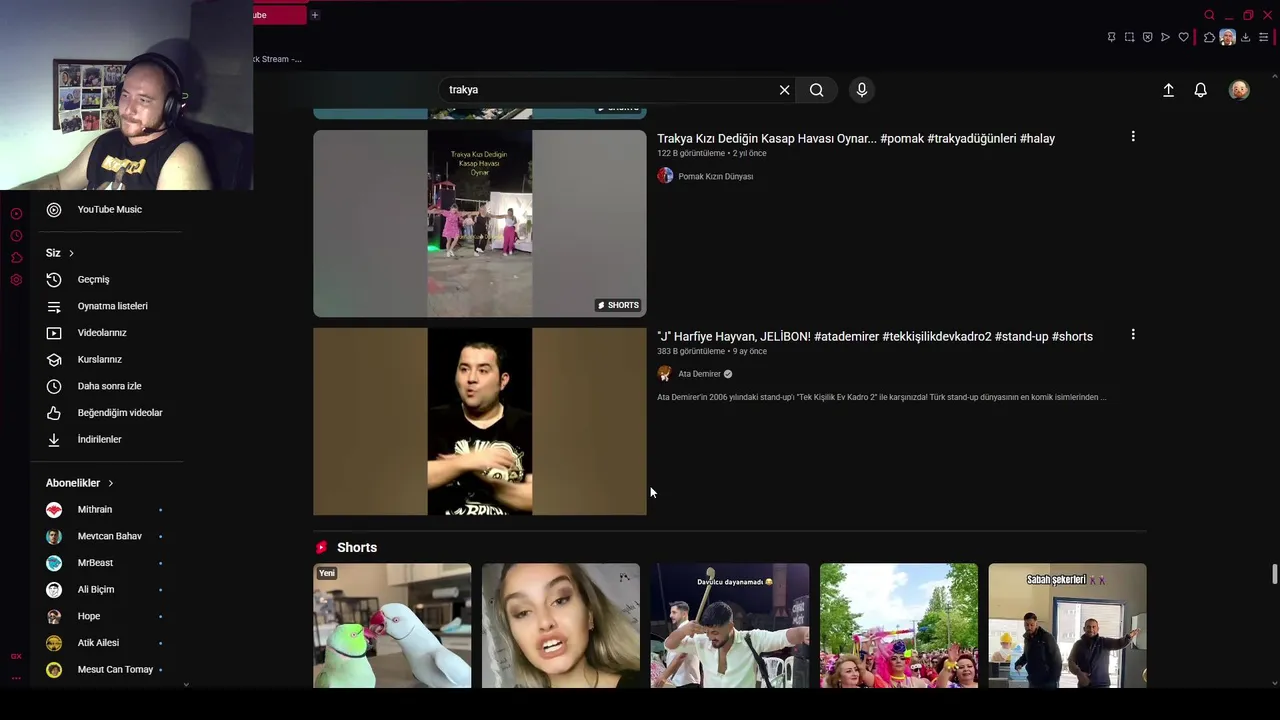Open YouTube Music from the sidebar

tap(107, 209)
